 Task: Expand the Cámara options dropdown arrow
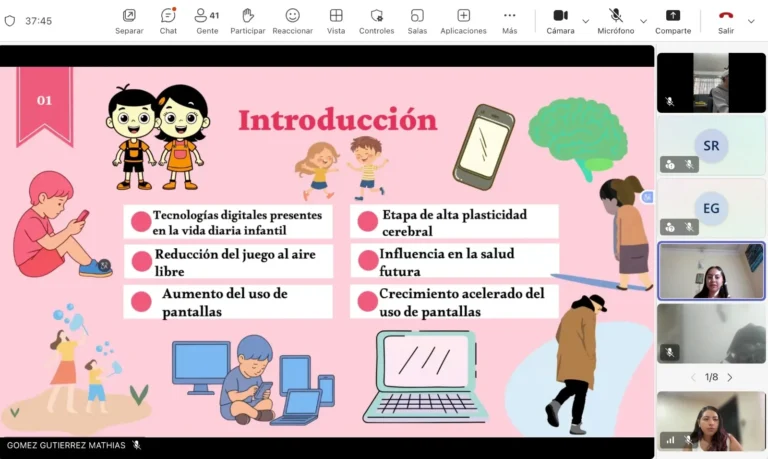click(x=586, y=20)
